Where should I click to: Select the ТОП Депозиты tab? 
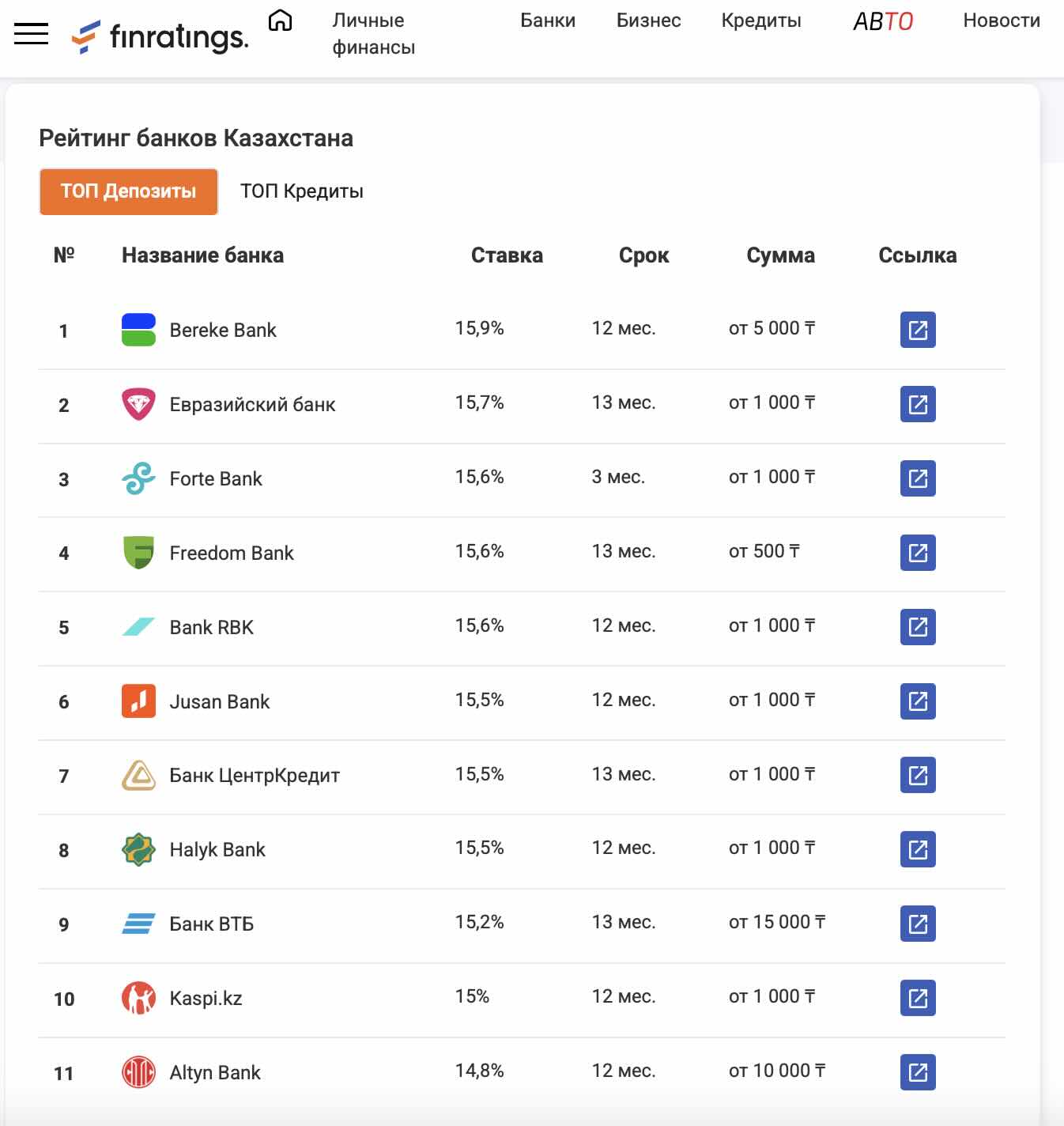(129, 191)
